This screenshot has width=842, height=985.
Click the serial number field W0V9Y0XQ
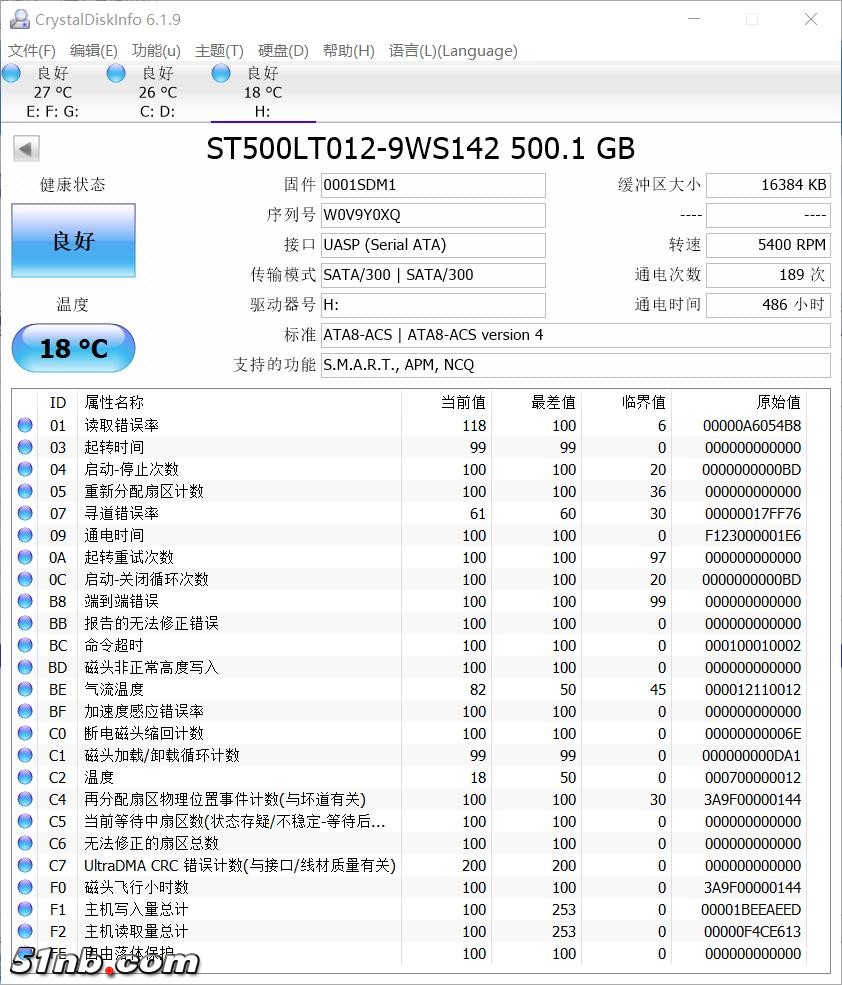433,215
